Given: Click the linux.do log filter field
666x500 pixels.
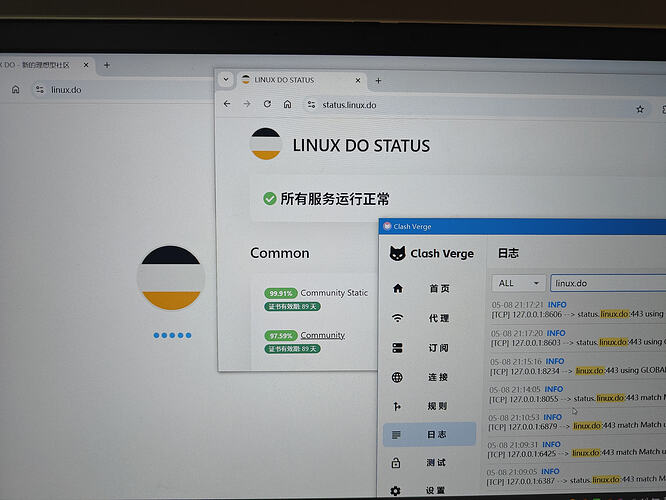Looking at the screenshot, I should pyautogui.click(x=608, y=283).
